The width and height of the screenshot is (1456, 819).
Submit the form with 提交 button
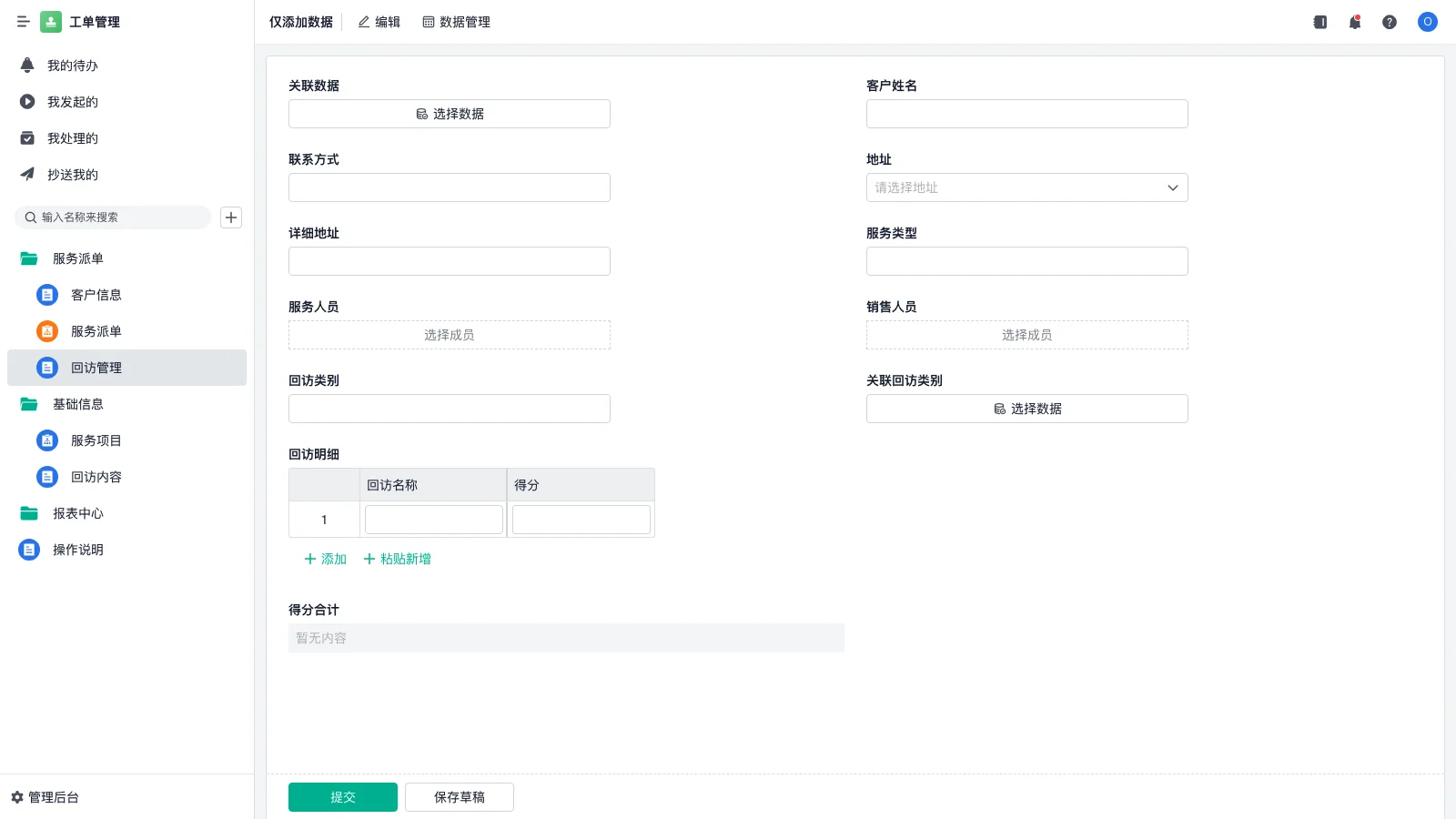[x=342, y=796]
